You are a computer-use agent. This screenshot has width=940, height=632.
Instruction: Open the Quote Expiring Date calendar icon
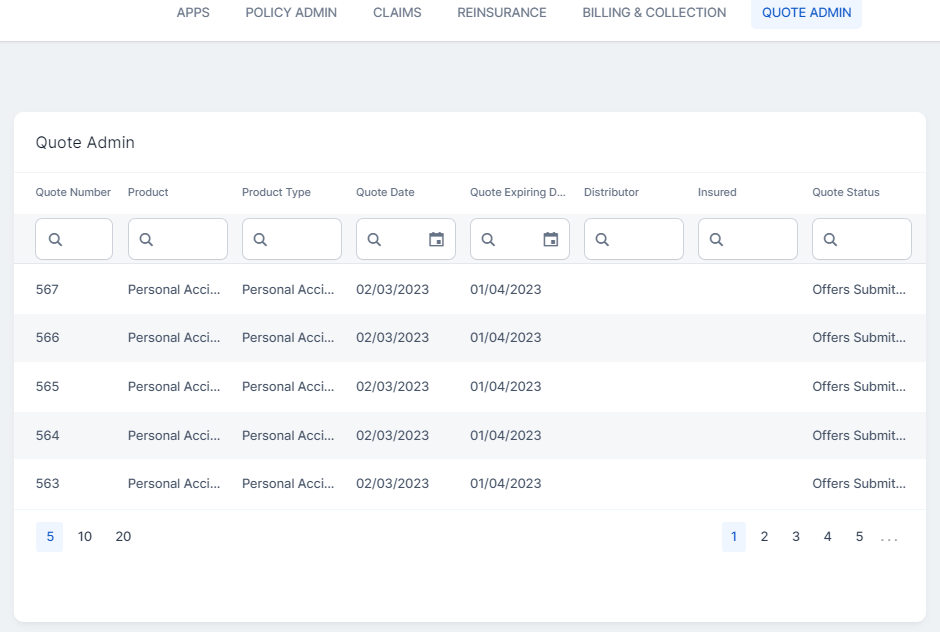click(x=550, y=239)
